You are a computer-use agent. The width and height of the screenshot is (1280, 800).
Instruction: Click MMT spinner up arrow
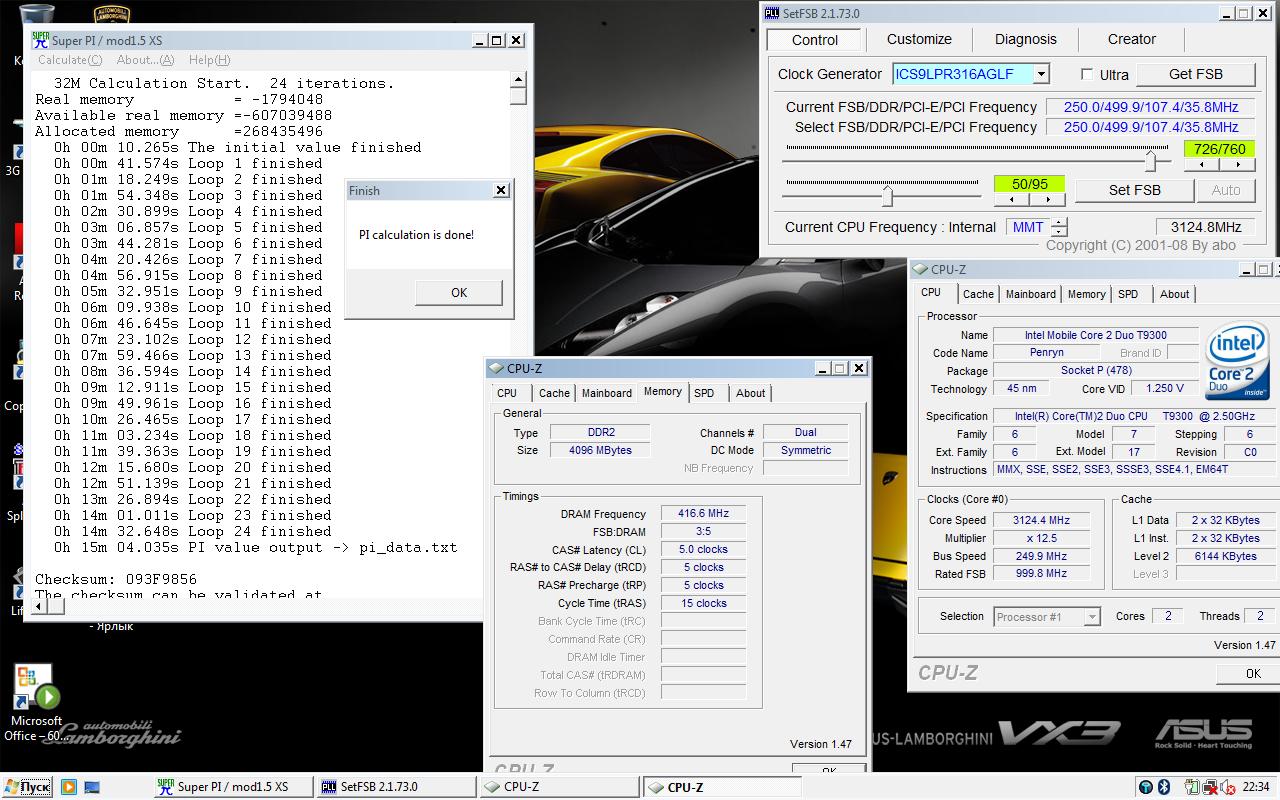(1059, 222)
